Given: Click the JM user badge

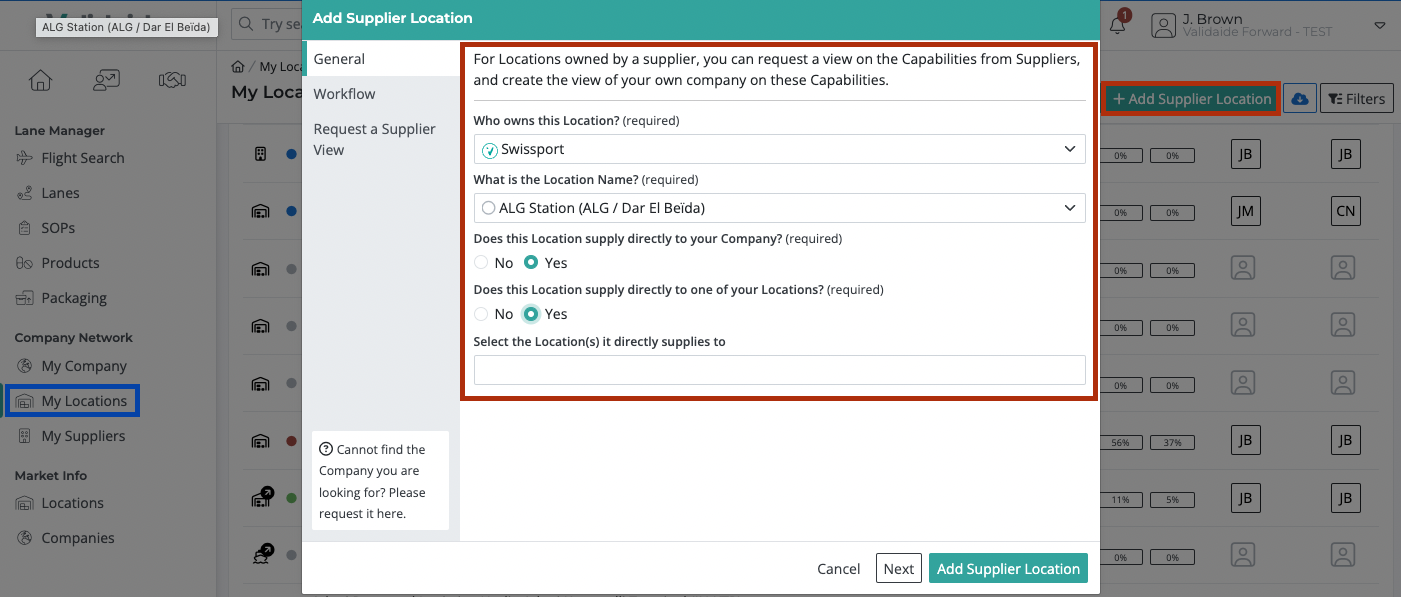Looking at the screenshot, I should point(1244,211).
